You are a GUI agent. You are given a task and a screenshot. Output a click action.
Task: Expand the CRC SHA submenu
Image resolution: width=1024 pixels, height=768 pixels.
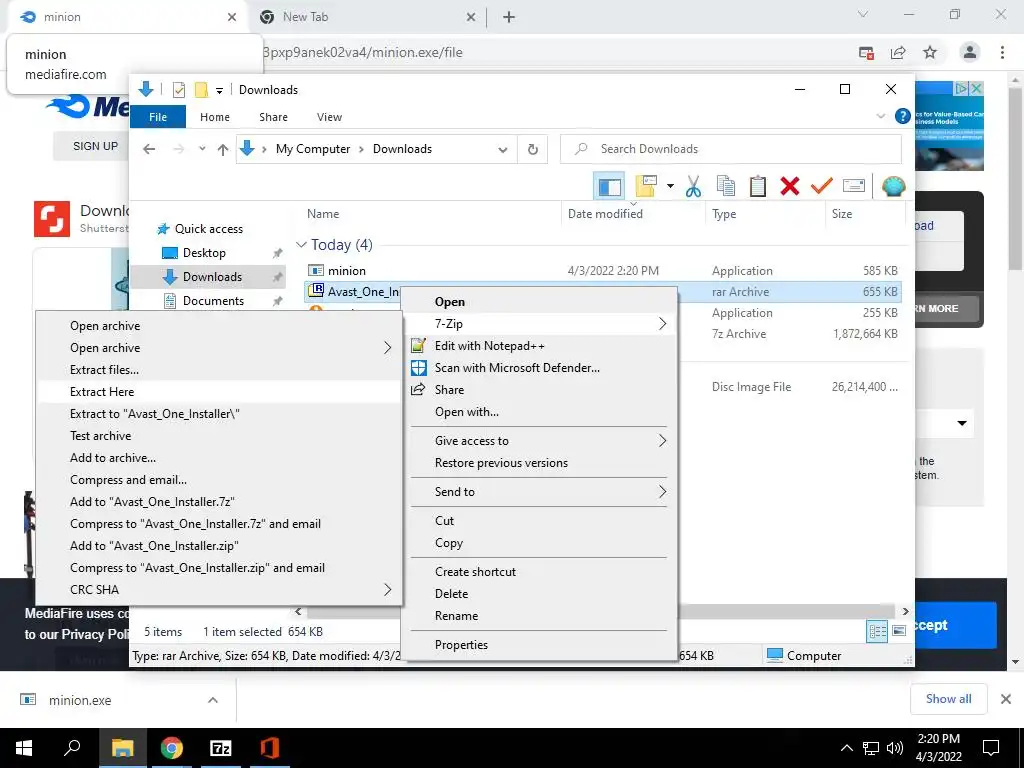point(219,590)
